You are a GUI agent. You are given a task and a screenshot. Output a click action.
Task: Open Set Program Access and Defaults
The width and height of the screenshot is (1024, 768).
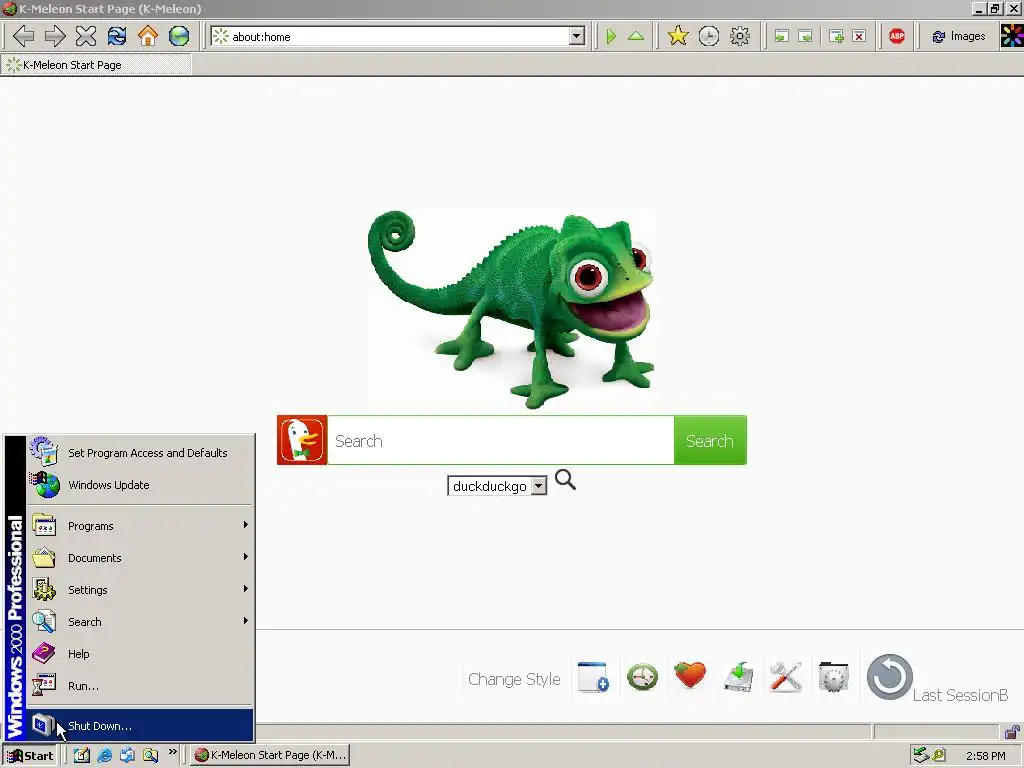click(139, 453)
